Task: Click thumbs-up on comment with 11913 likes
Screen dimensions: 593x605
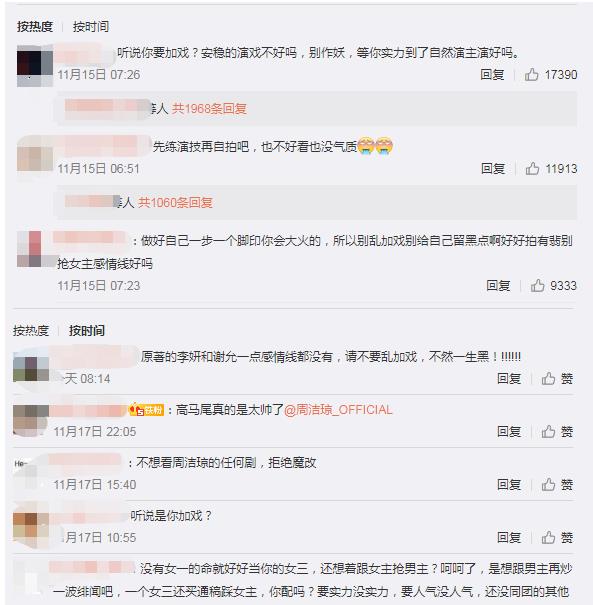Action: pyautogui.click(x=551, y=169)
